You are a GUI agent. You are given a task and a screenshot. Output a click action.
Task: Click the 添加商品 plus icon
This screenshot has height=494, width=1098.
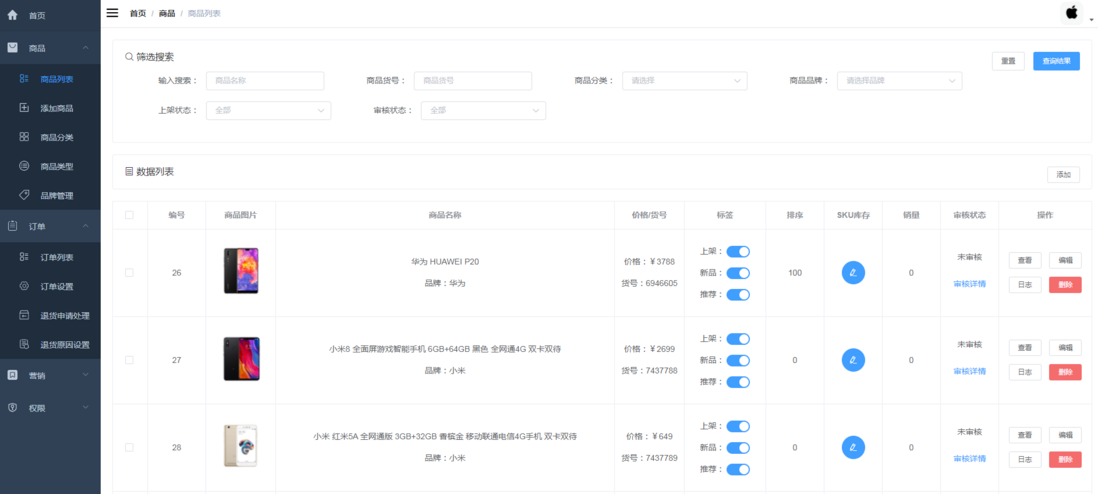coord(24,108)
